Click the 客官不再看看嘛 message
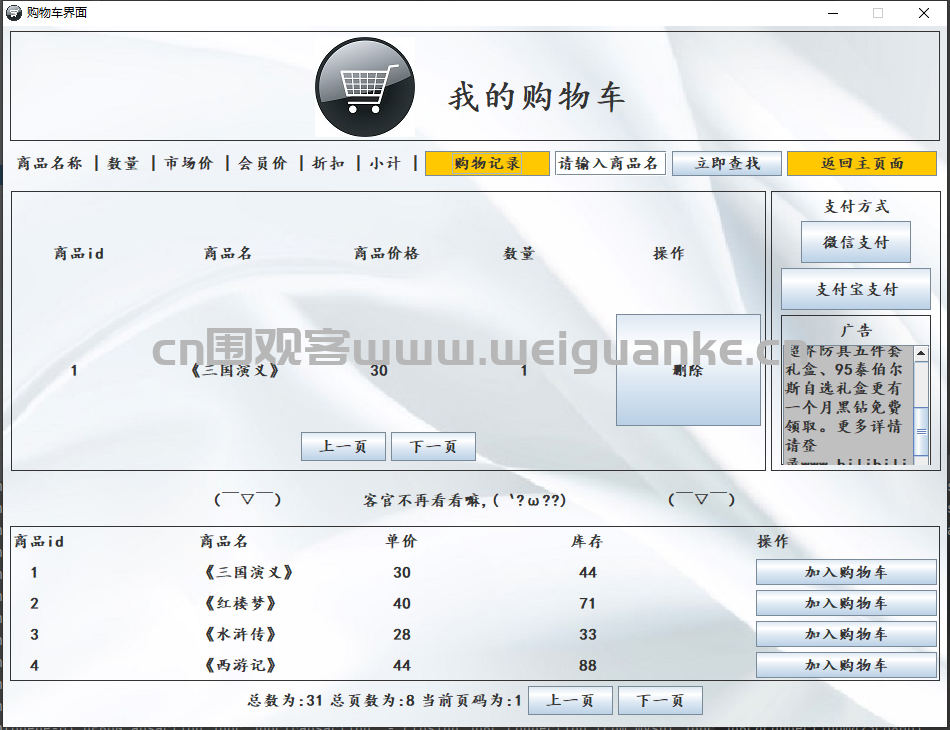The height and width of the screenshot is (730, 950). [465, 500]
